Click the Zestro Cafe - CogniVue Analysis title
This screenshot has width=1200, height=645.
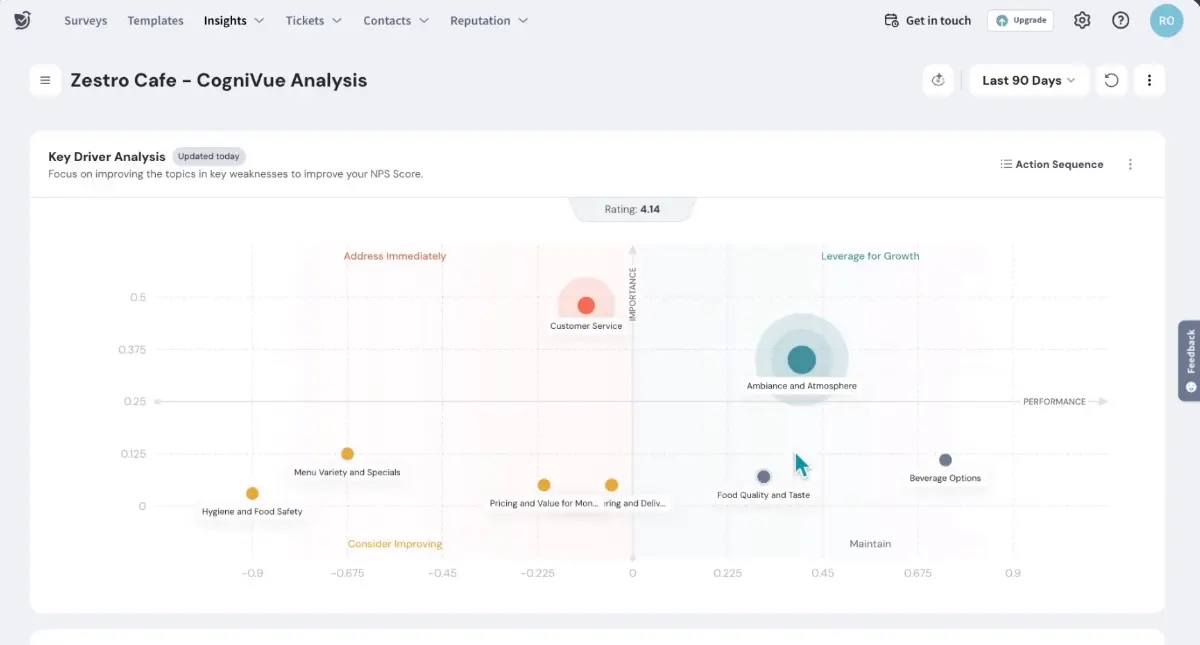click(219, 80)
